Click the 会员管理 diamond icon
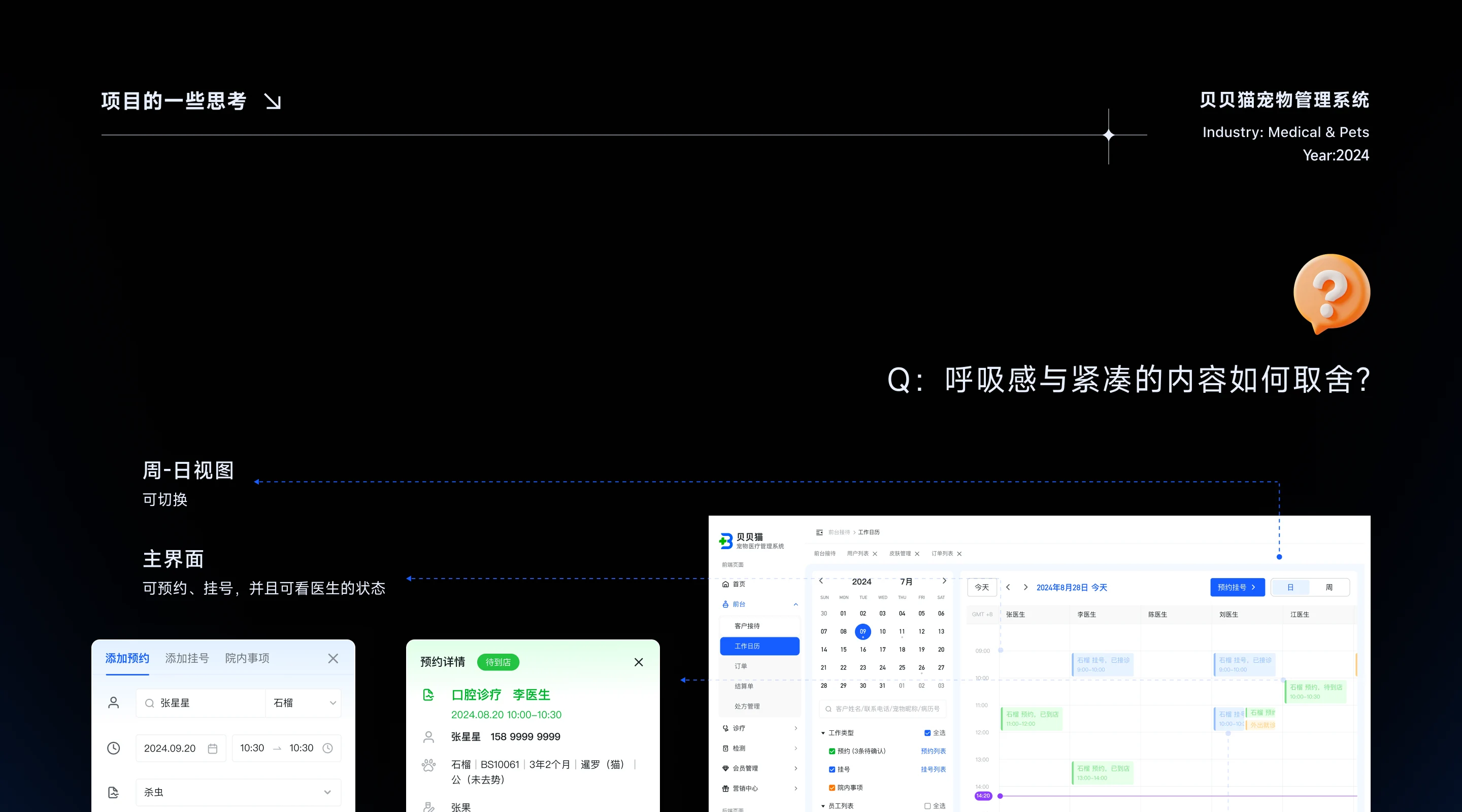The width and height of the screenshot is (1462, 812). [725, 768]
